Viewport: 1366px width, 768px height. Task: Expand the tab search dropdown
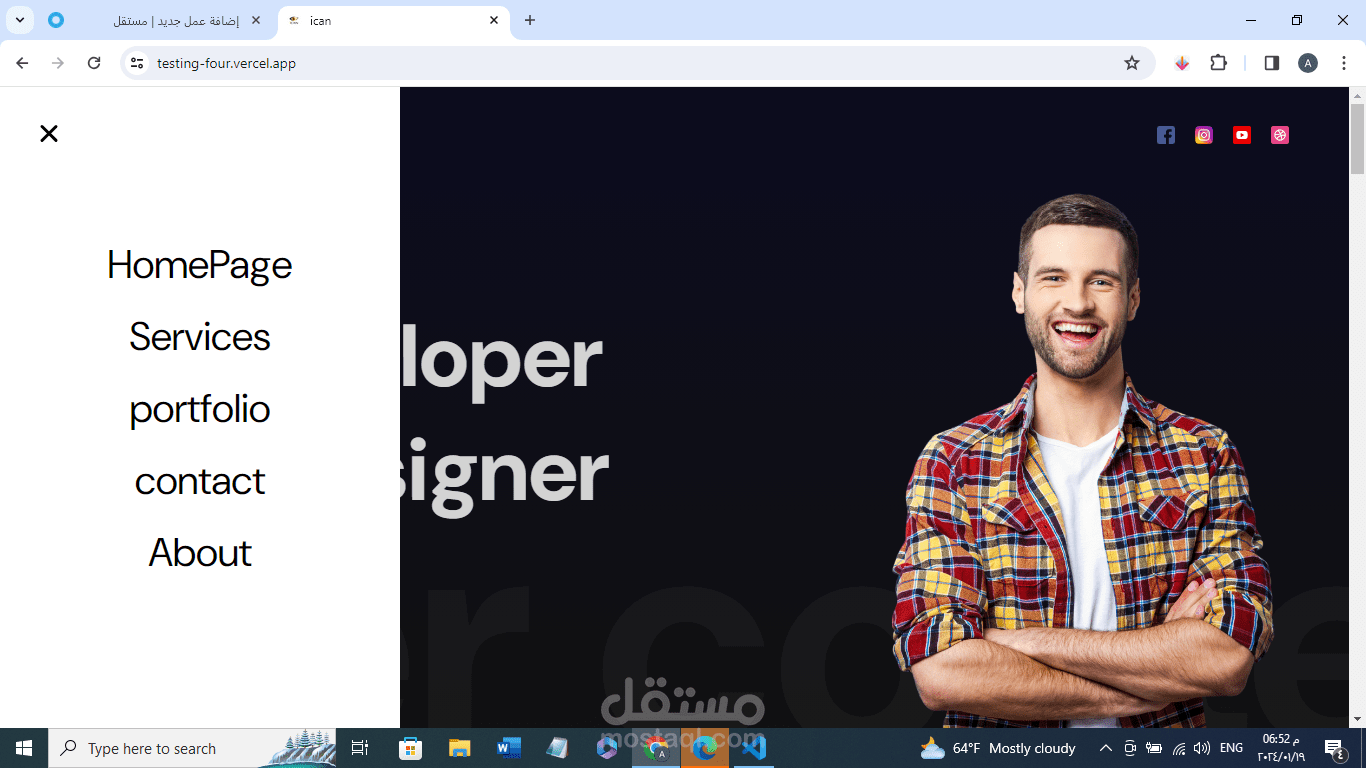point(19,20)
